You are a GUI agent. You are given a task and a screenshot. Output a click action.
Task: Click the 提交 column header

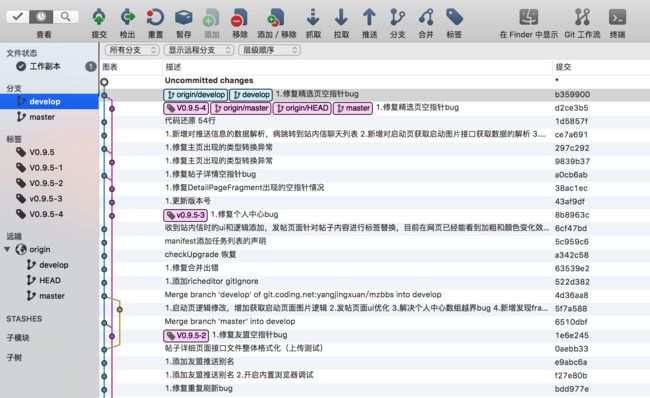[563, 67]
